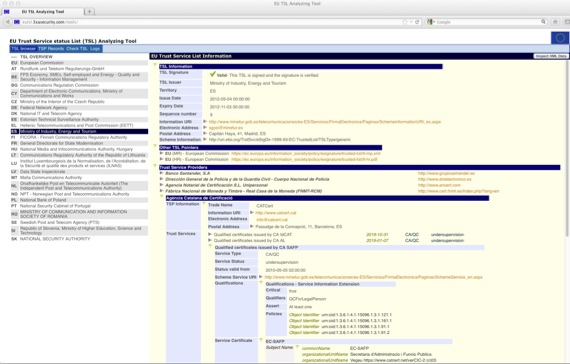The image size is (570, 364).
Task: Open the EU (MR) trusted list XML link
Action: coord(306,153)
